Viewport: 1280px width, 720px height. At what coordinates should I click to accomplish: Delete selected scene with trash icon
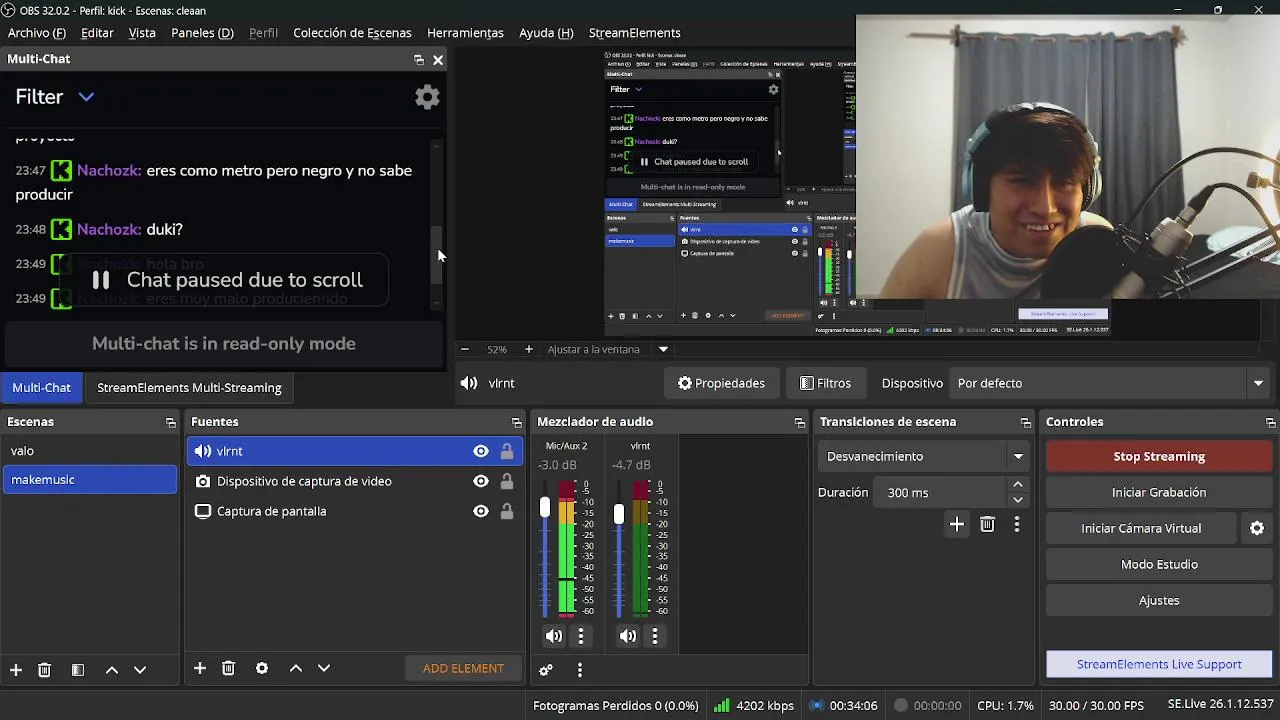[44, 670]
